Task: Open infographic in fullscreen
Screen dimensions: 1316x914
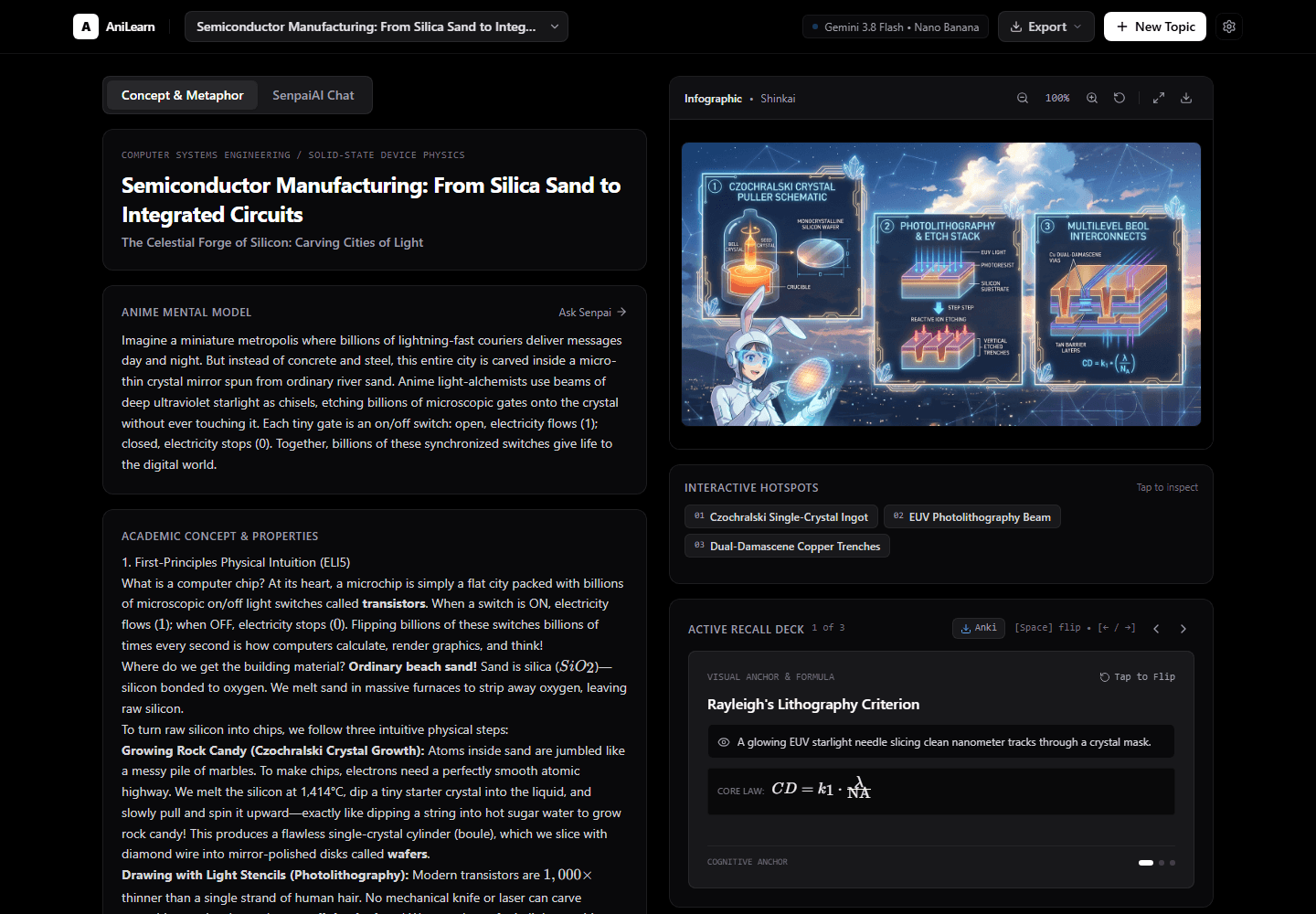Action: [x=1159, y=98]
